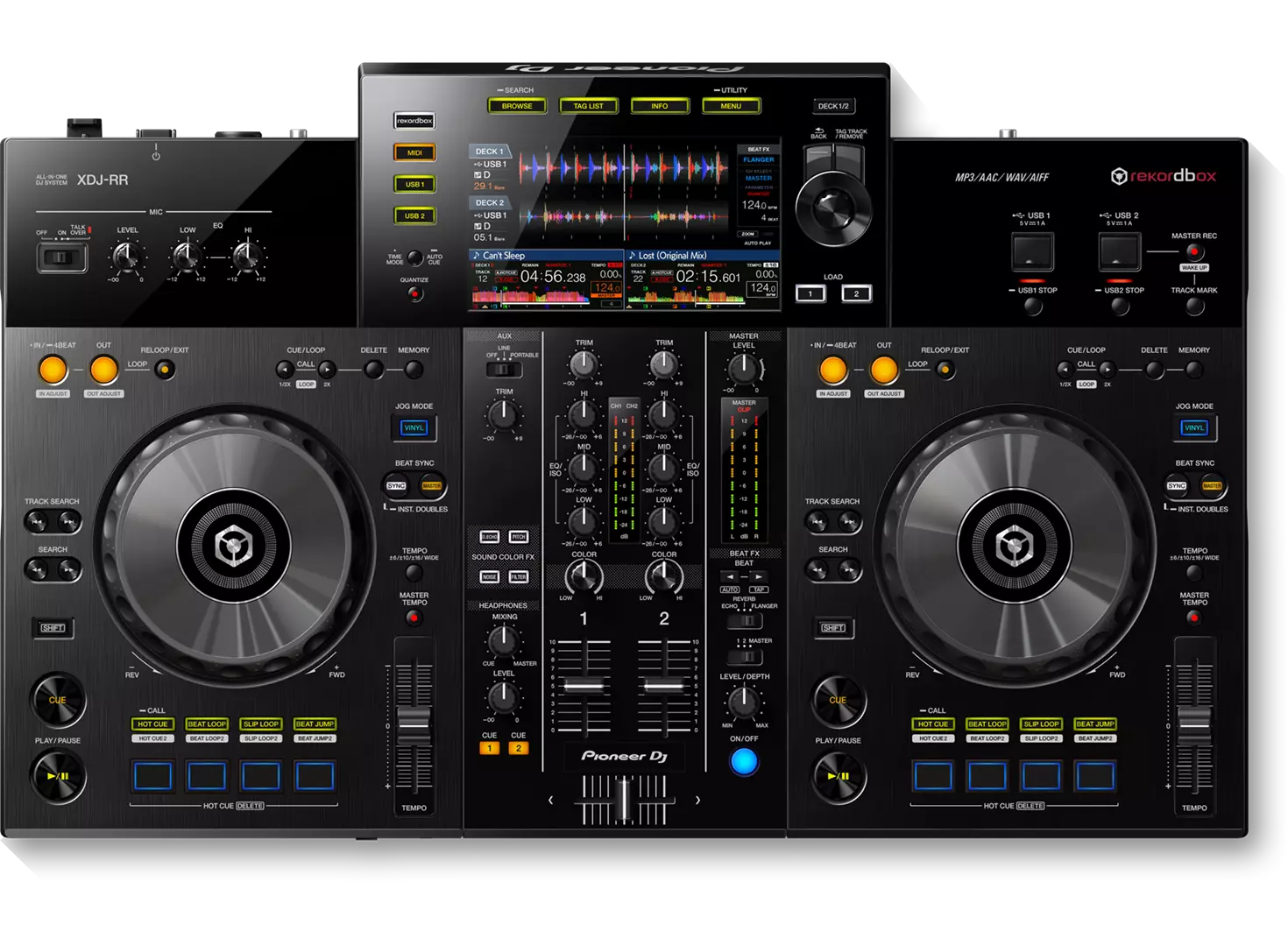Toggle headphone CUE 1 button
Screen dimensions: 1288x946
point(489,748)
